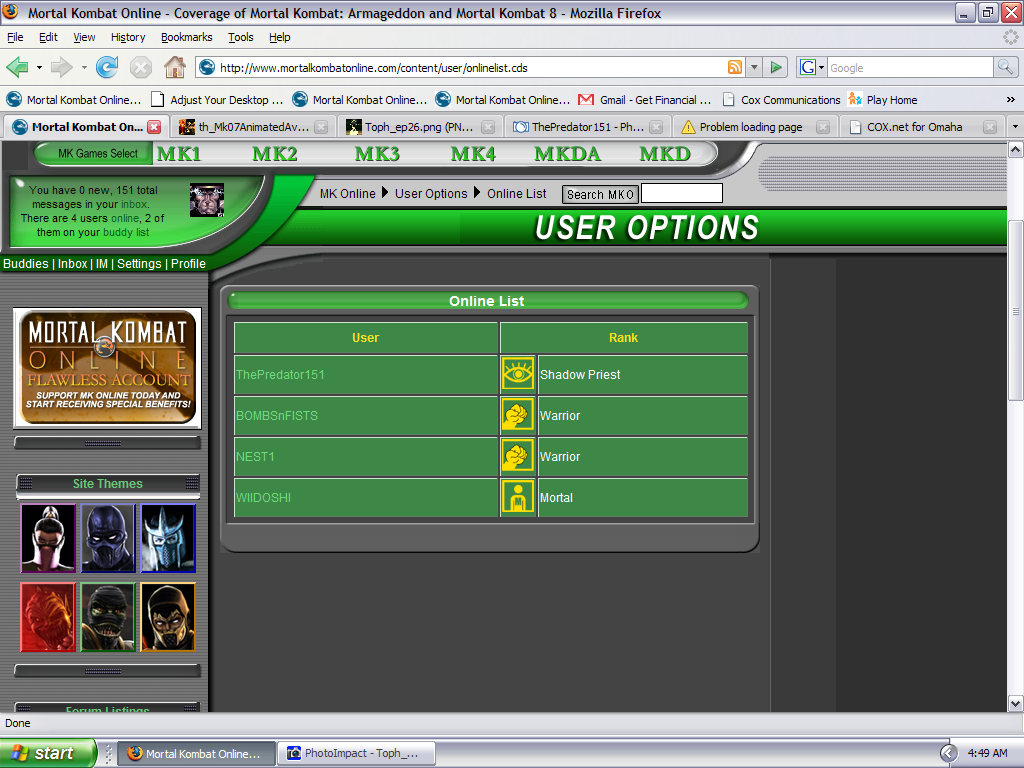
Task: Open the Tools menu
Action: point(241,37)
